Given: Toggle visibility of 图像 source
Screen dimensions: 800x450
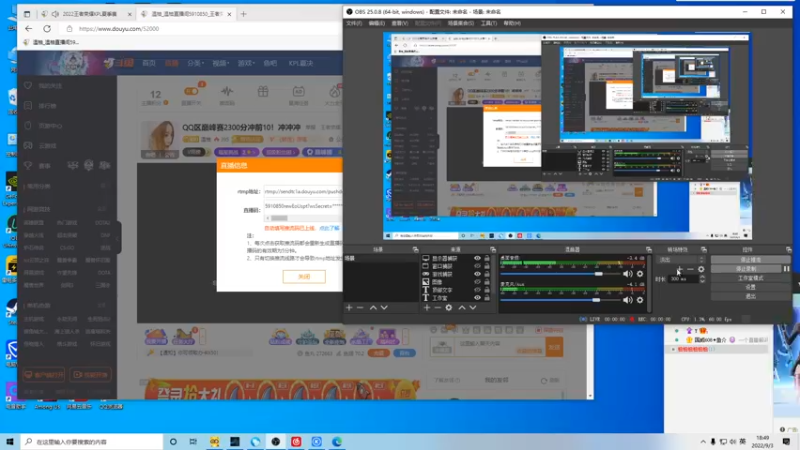Looking at the screenshot, I should coord(477,282).
